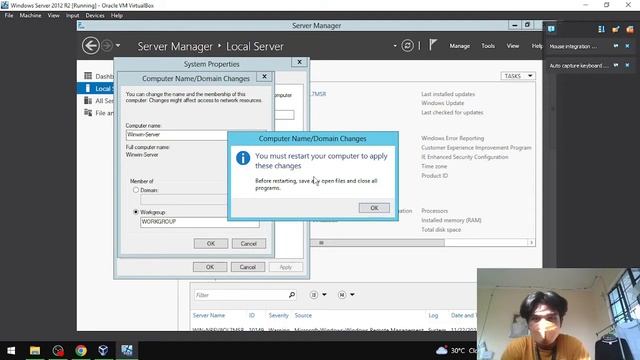Open the View menu in Server Manager header
The image size is (640, 360).
[x=513, y=46]
